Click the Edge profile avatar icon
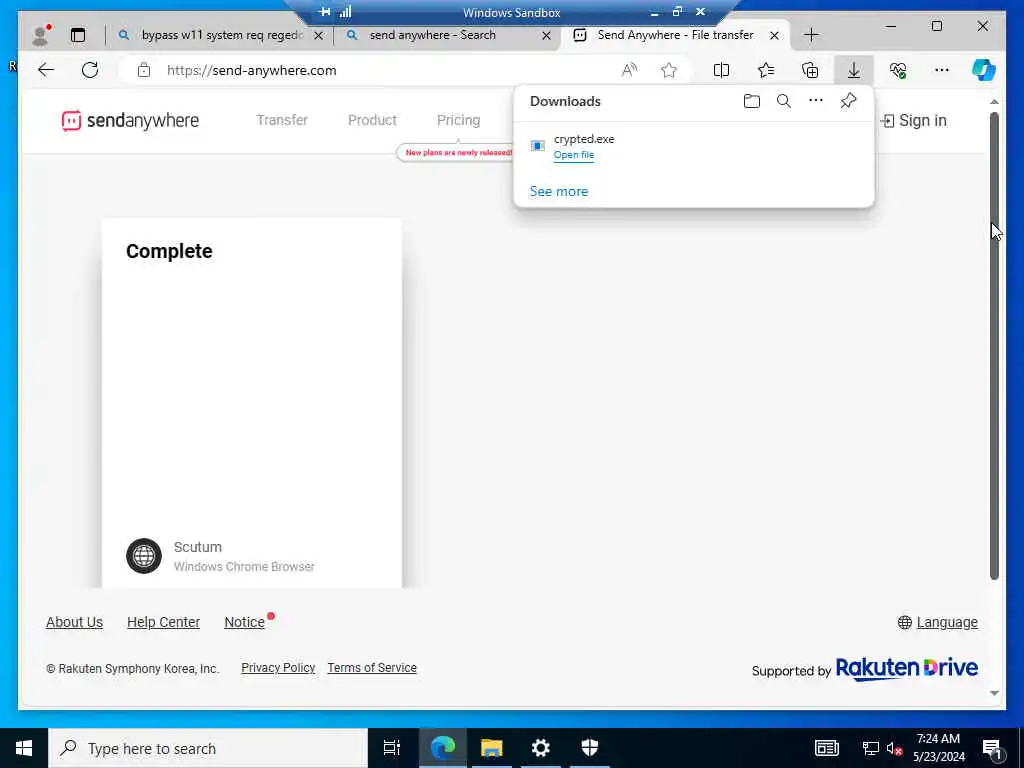Viewport: 1024px width, 768px height. pos(41,35)
